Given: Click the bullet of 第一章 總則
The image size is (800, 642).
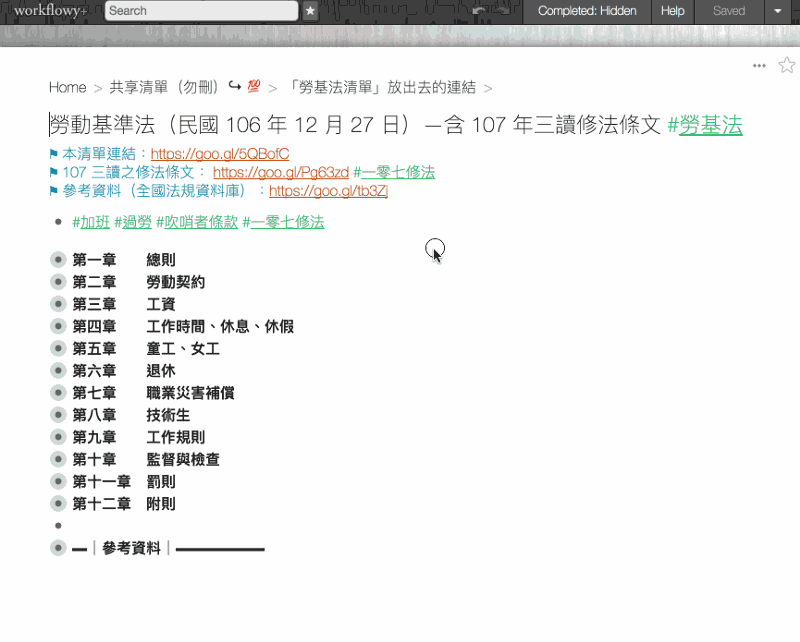Looking at the screenshot, I should point(58,260).
